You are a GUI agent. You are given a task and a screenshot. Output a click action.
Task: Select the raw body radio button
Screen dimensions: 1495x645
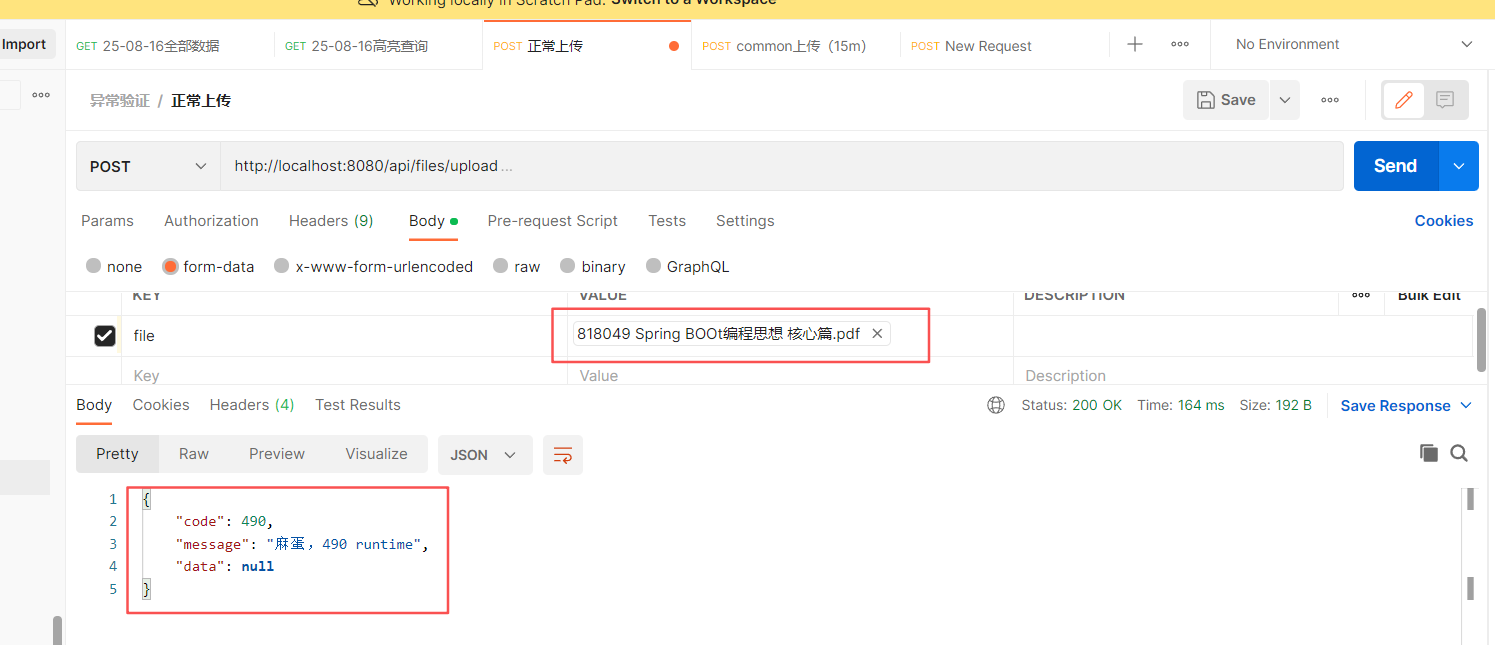(501, 266)
